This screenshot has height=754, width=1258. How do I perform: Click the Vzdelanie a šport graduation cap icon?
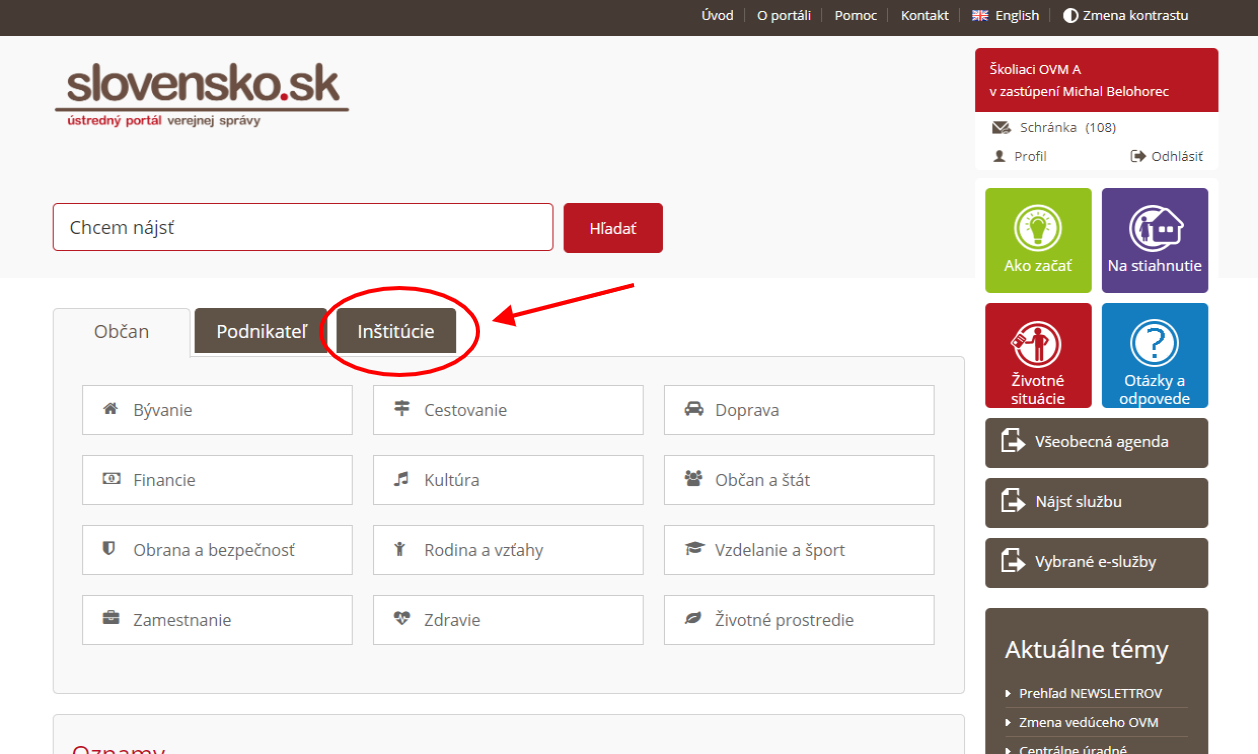[x=694, y=549]
